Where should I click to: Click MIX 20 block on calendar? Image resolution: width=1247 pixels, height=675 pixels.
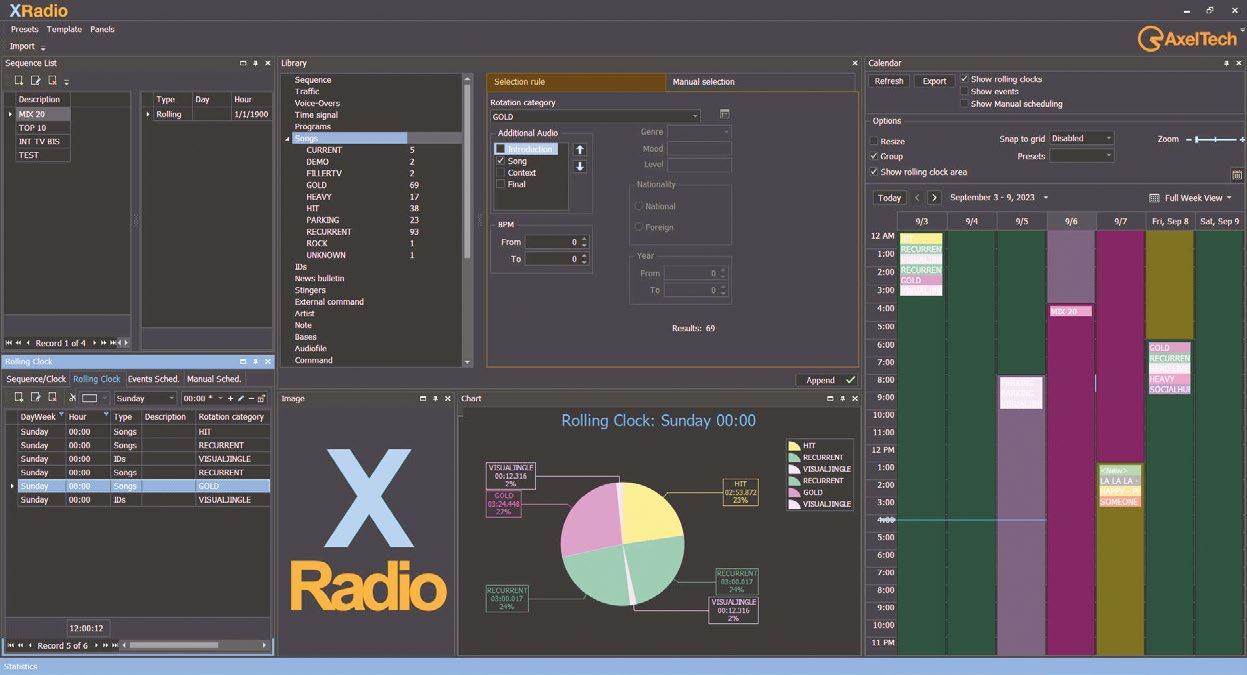[x=1070, y=311]
